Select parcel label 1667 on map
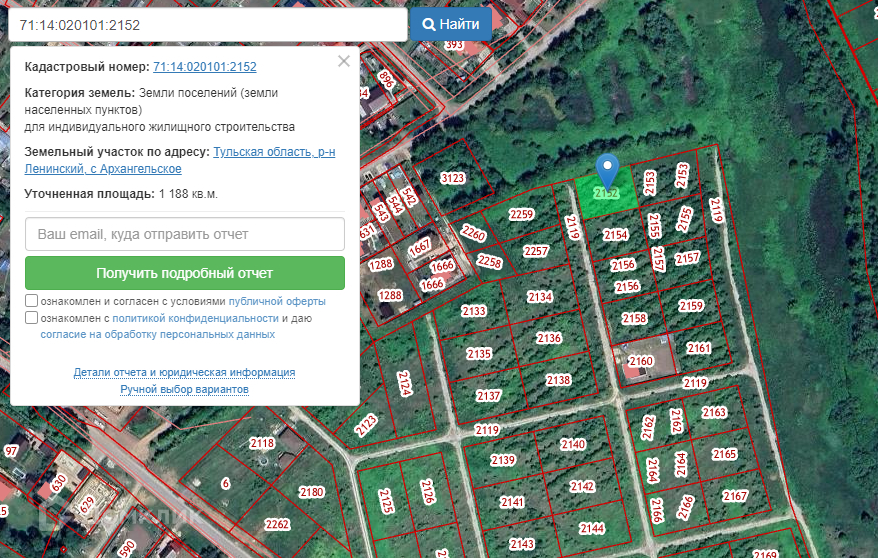878x558 pixels. 419,247
